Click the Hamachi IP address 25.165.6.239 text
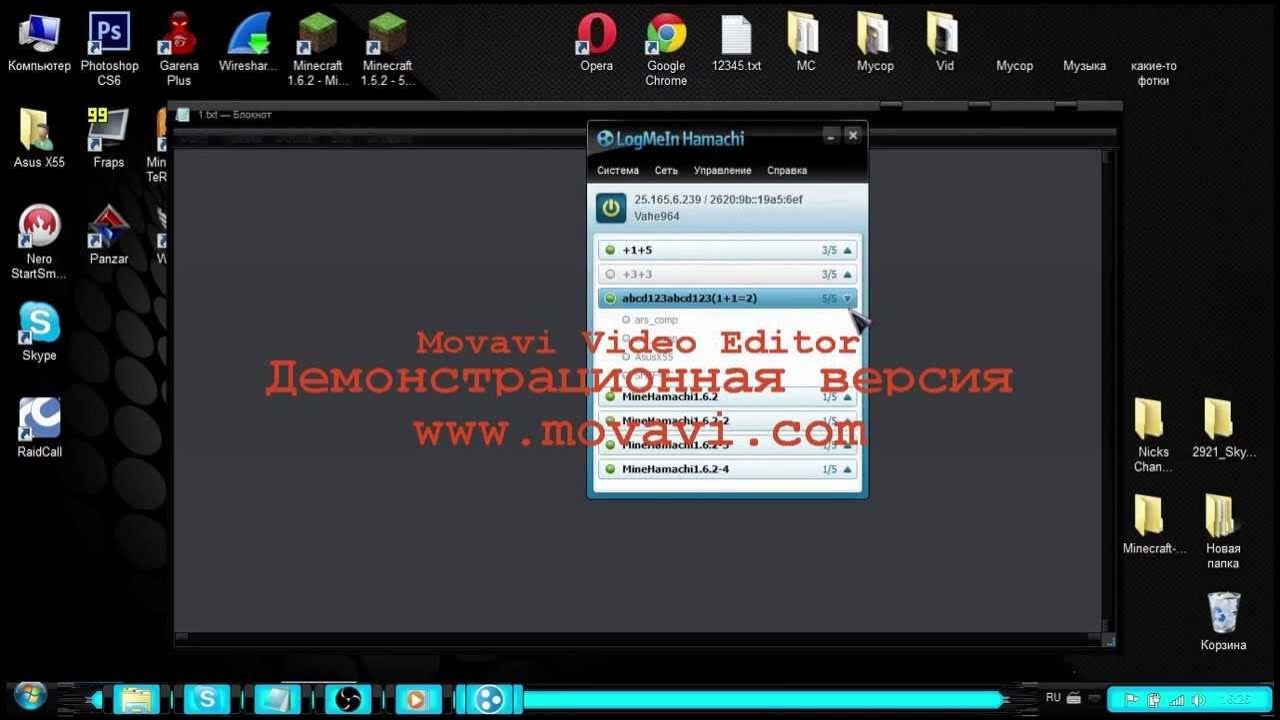 pyautogui.click(x=668, y=200)
